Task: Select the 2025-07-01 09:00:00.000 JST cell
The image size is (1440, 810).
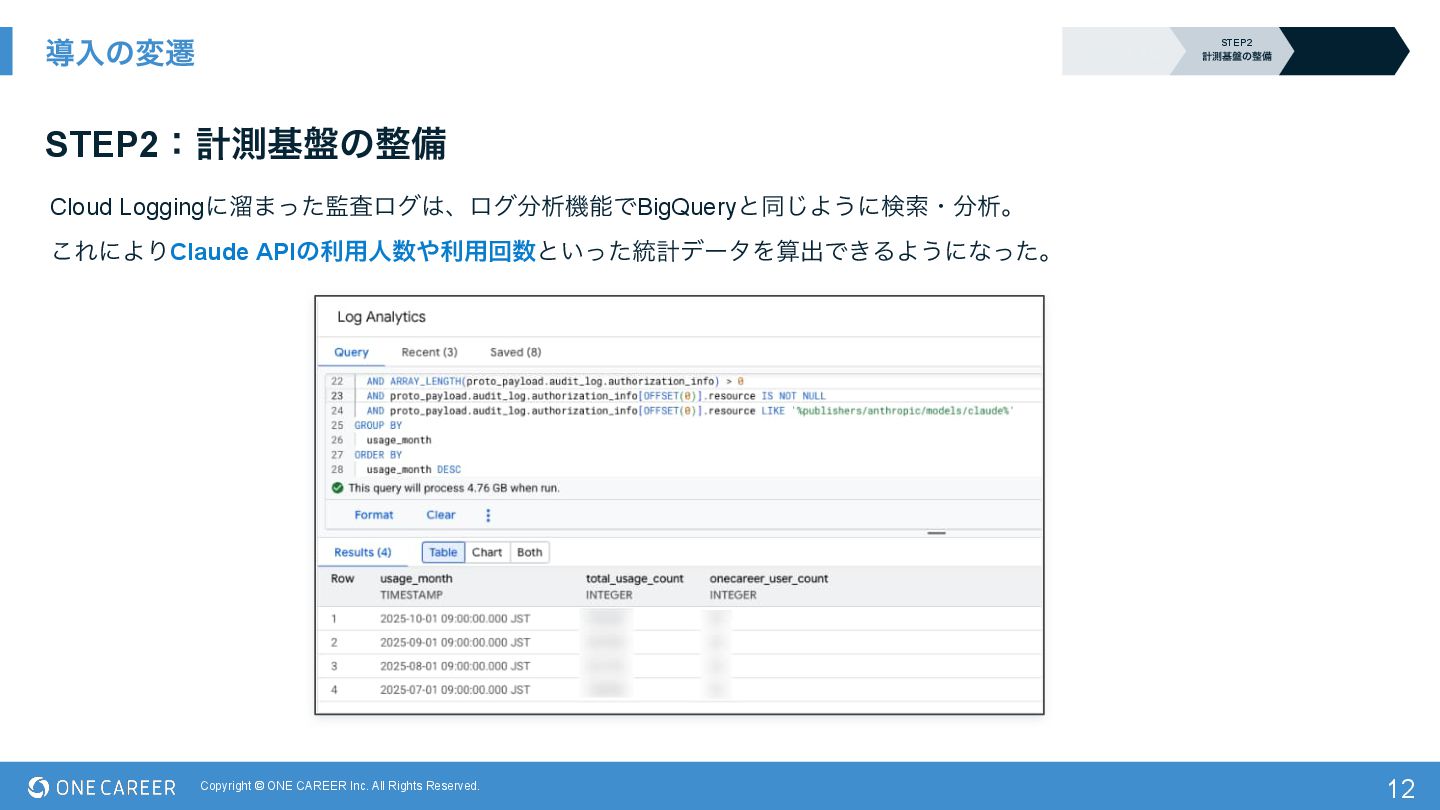Action: (455, 690)
